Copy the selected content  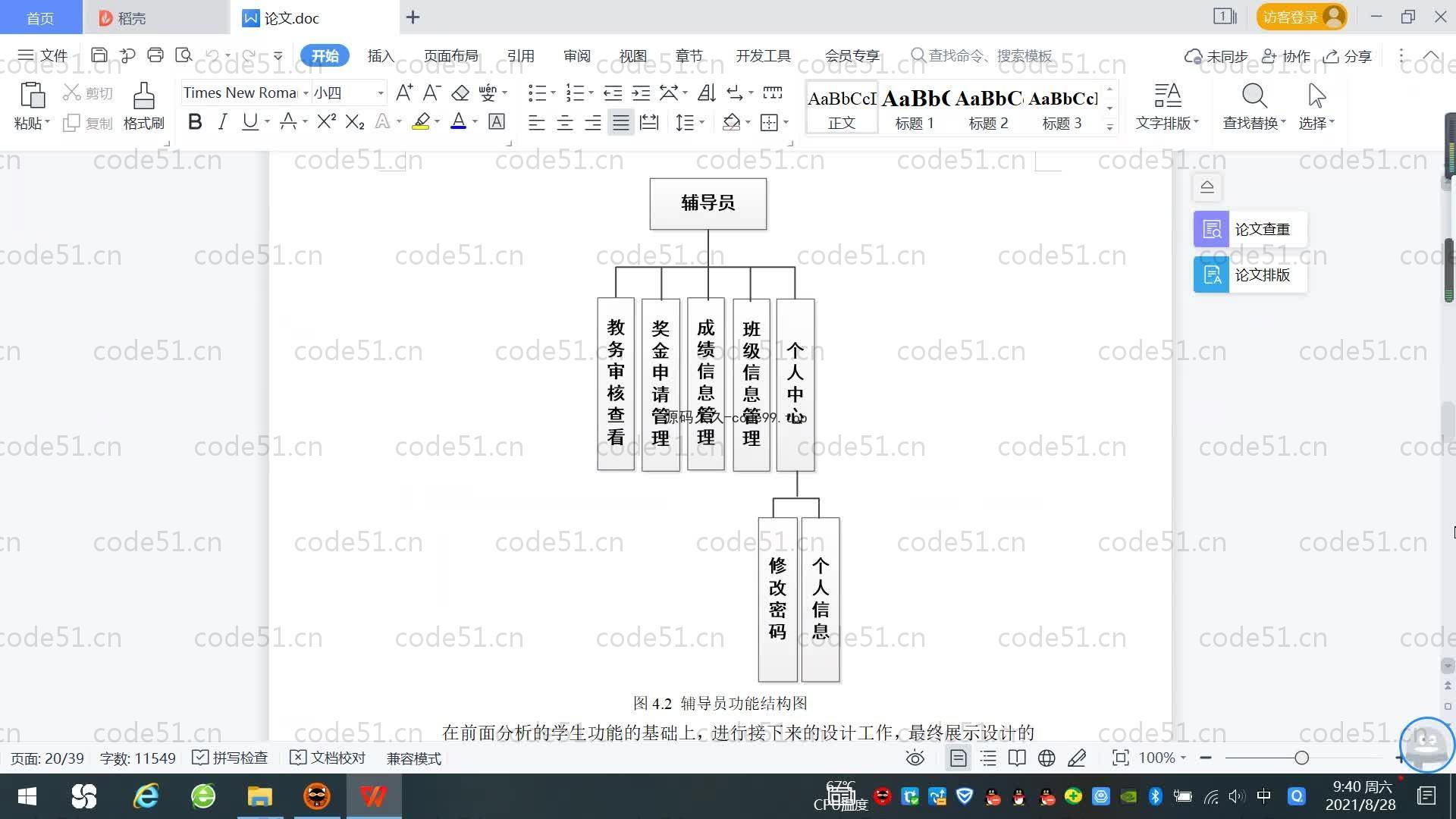click(x=88, y=123)
